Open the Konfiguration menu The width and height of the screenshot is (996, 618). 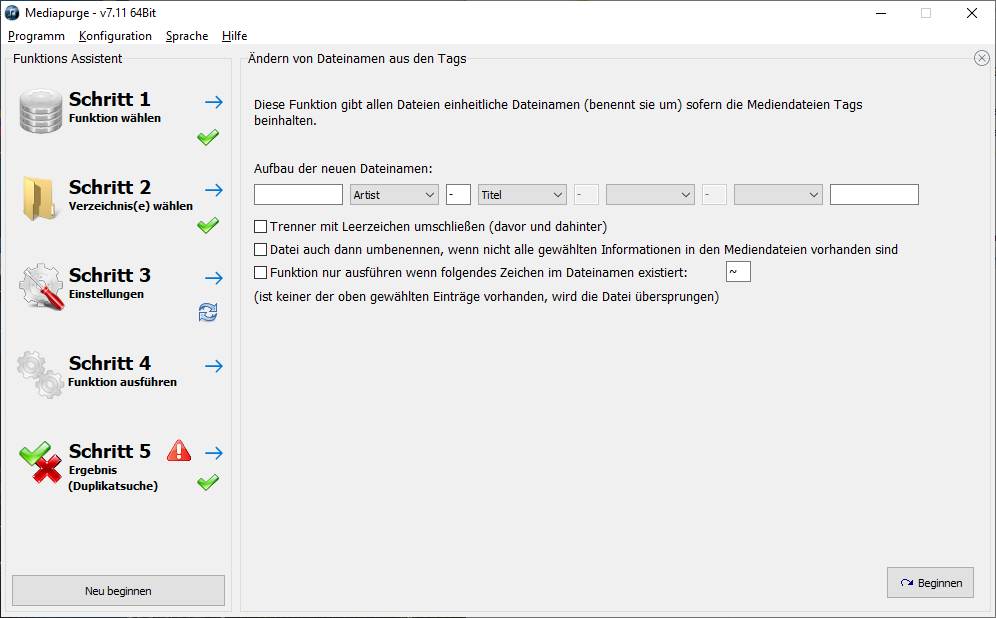click(115, 36)
